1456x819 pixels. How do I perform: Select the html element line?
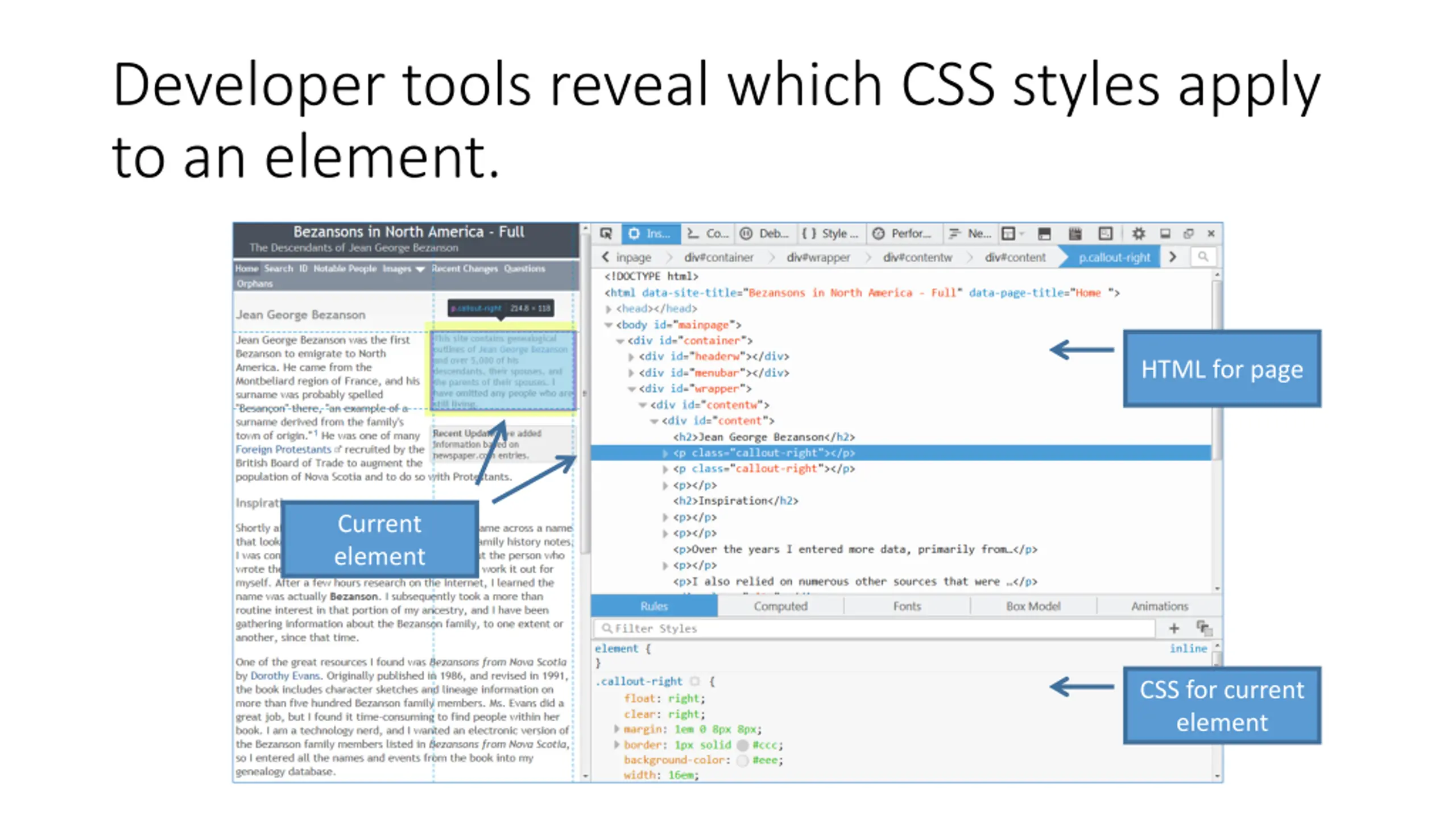[862, 292]
